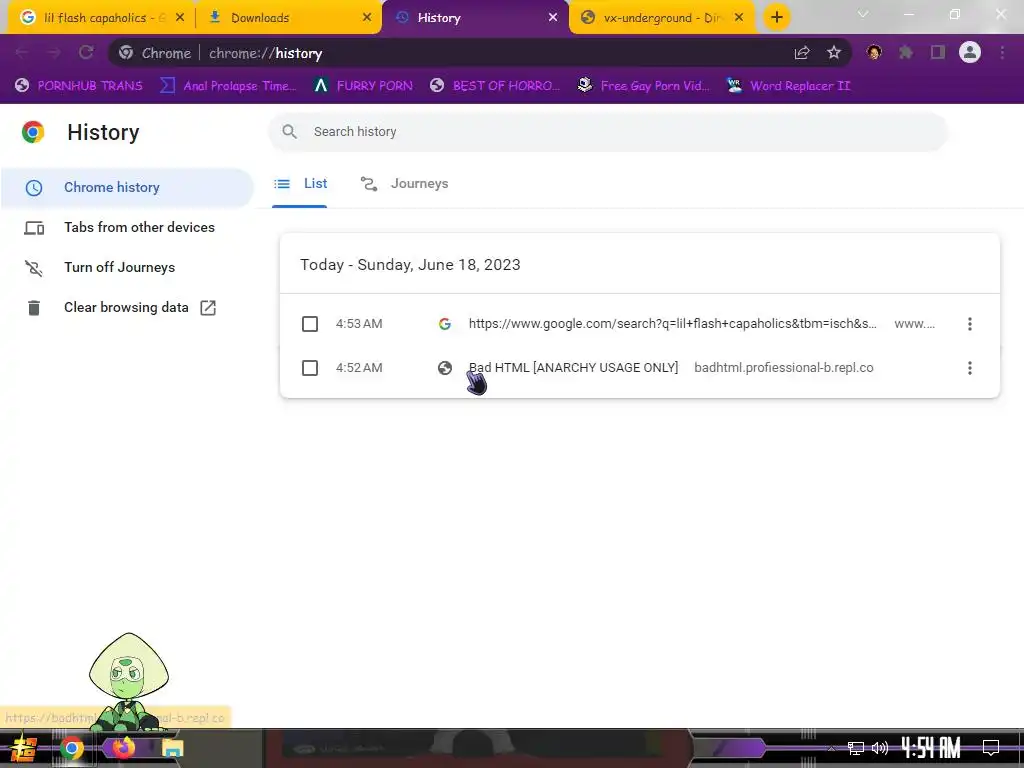Focus the Search history field
The height and width of the screenshot is (768, 1024).
pos(607,132)
